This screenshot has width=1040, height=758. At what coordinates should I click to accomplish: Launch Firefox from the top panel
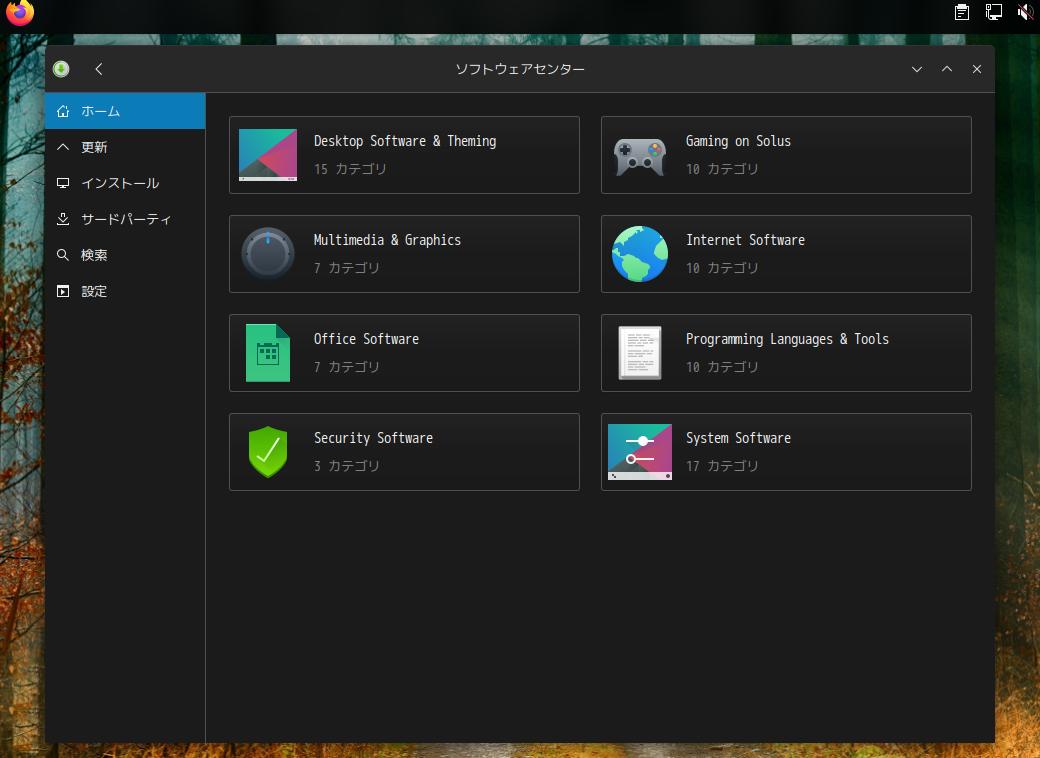tap(20, 13)
